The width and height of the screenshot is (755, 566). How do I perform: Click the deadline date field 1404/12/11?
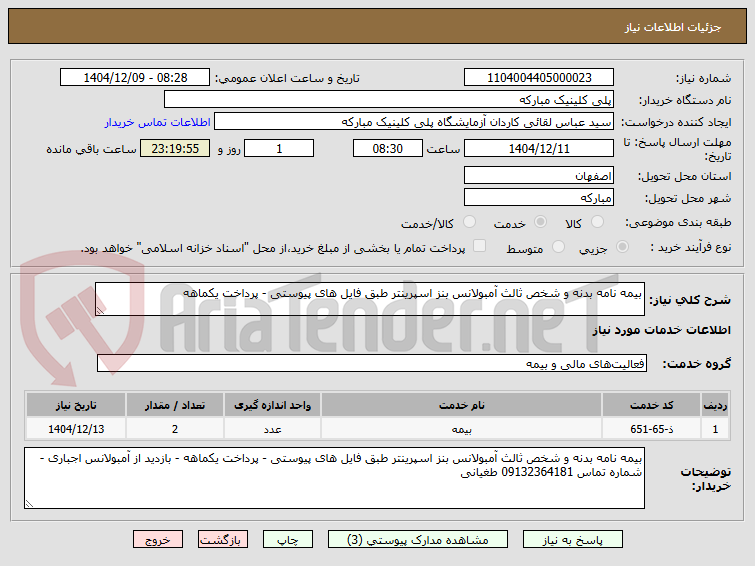[539, 148]
